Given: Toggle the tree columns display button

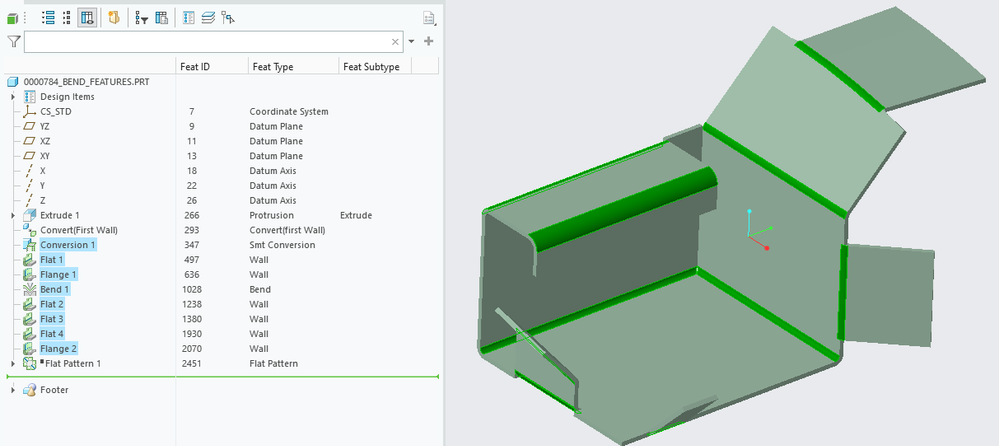Looking at the screenshot, I should pos(87,18).
